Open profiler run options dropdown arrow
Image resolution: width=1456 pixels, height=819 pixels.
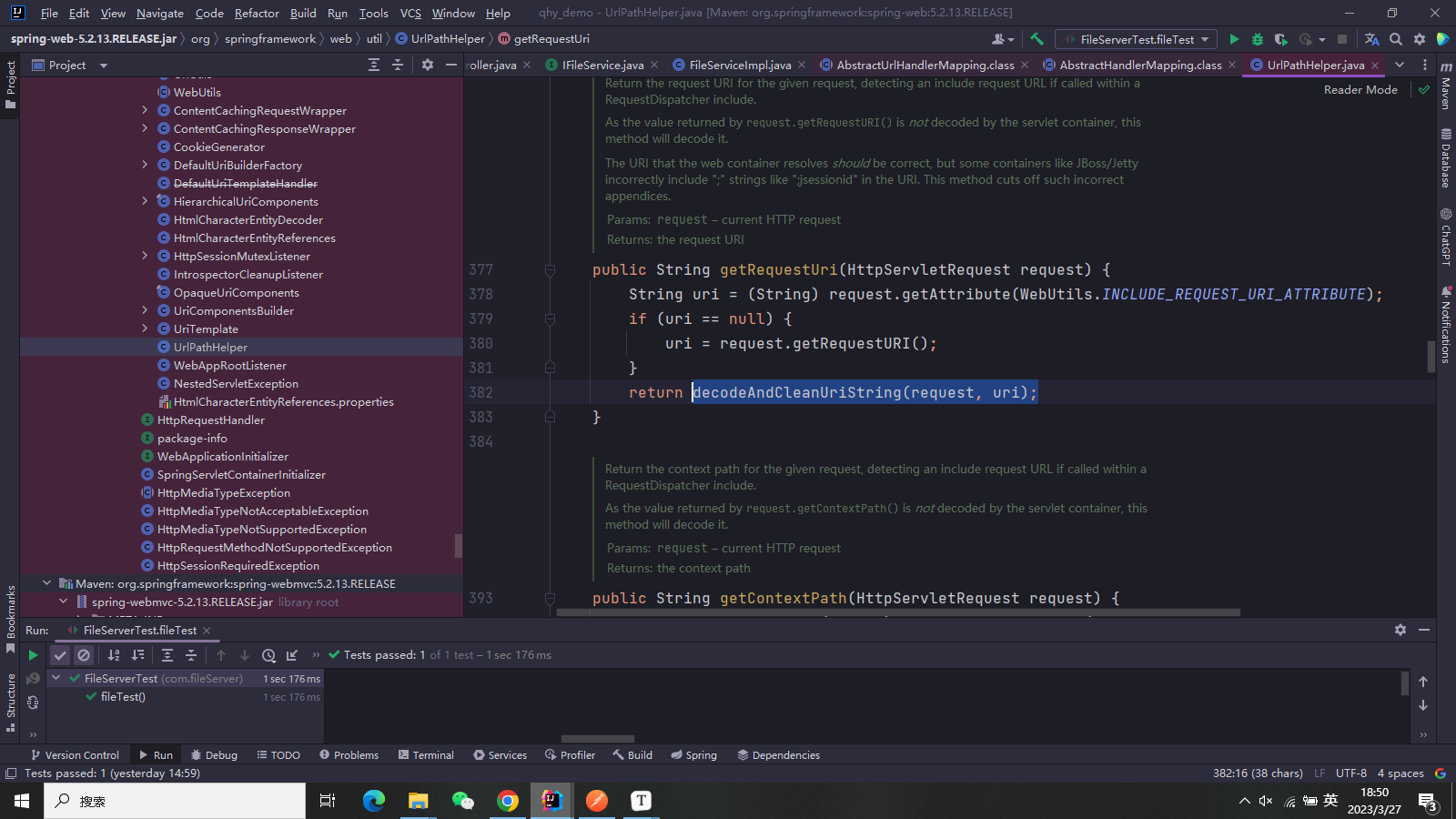point(1322,39)
